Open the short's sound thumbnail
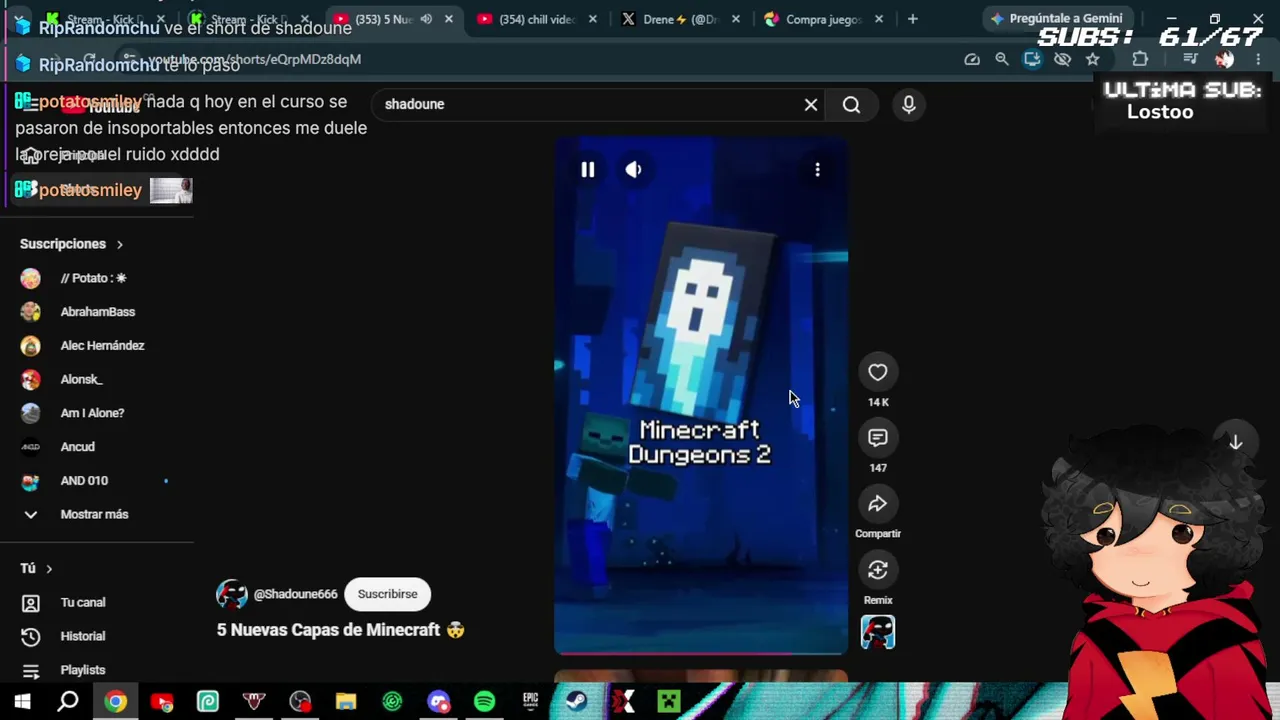Screen dimensions: 1280x720 pos(878,632)
